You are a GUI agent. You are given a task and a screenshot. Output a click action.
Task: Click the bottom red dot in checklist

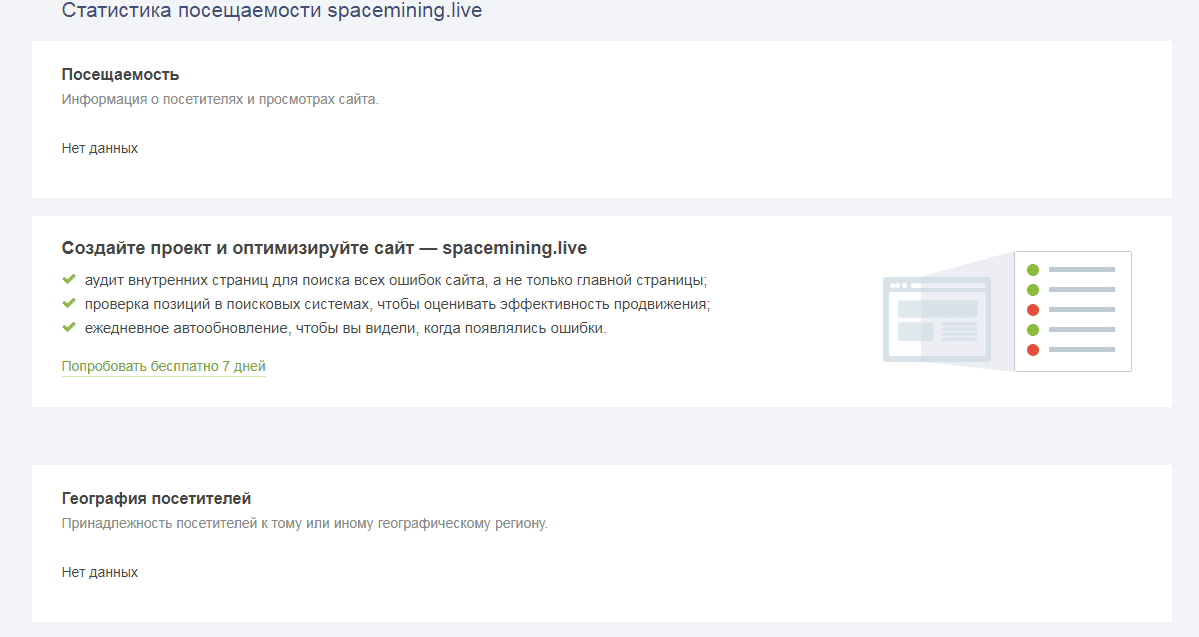pyautogui.click(x=1033, y=350)
